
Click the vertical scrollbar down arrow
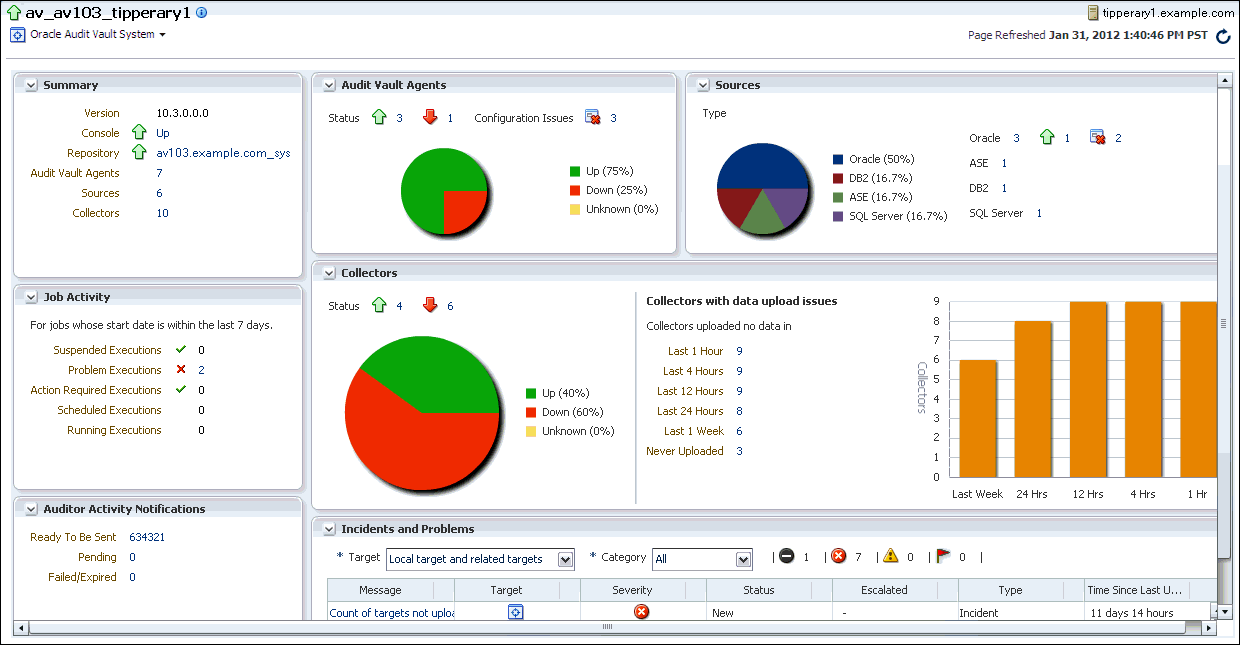click(x=1224, y=611)
